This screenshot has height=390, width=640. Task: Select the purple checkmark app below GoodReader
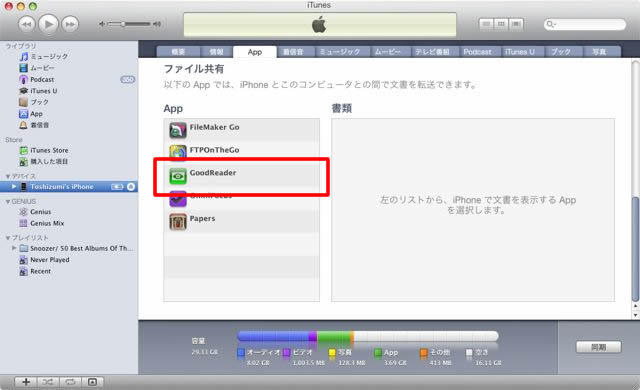(x=242, y=198)
